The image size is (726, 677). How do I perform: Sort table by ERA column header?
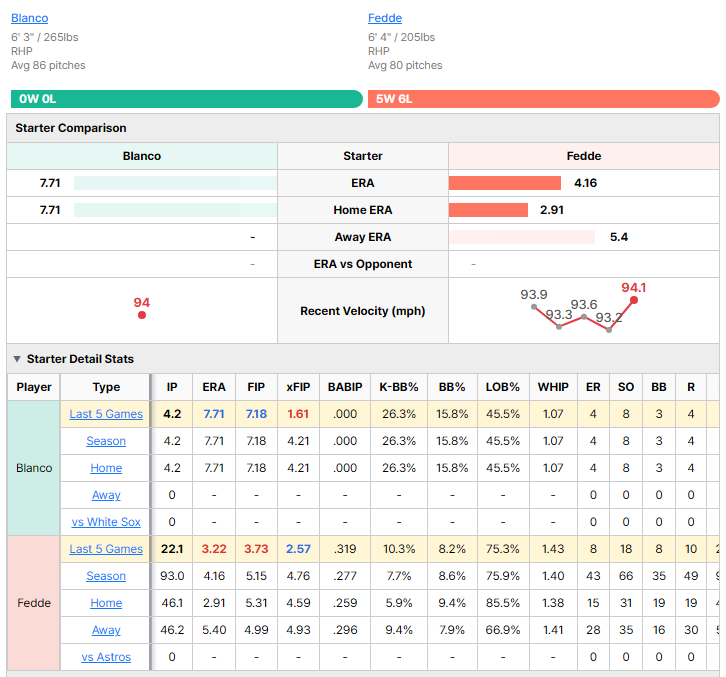click(x=214, y=387)
